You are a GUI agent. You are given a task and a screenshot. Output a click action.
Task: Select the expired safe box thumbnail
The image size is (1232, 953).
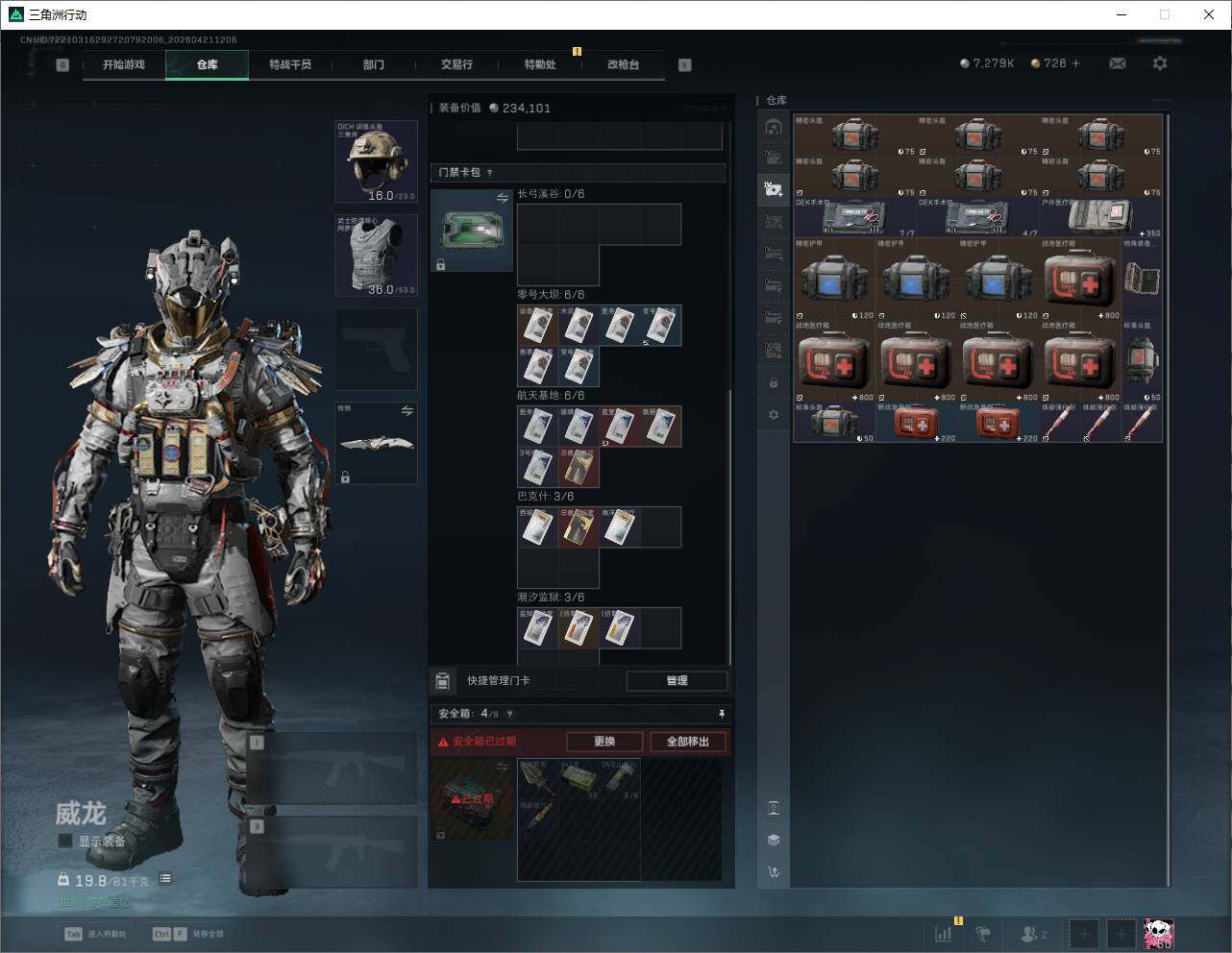[472, 798]
